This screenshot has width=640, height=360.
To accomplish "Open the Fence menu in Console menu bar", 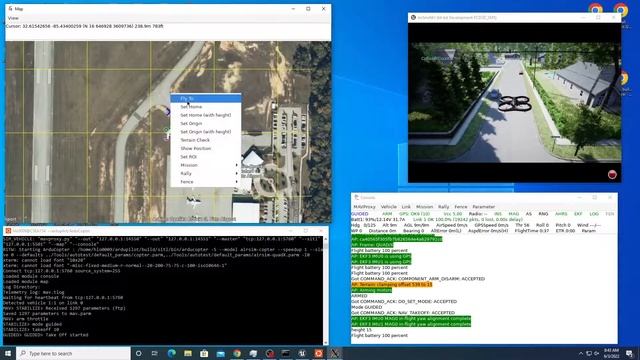I will [460, 207].
